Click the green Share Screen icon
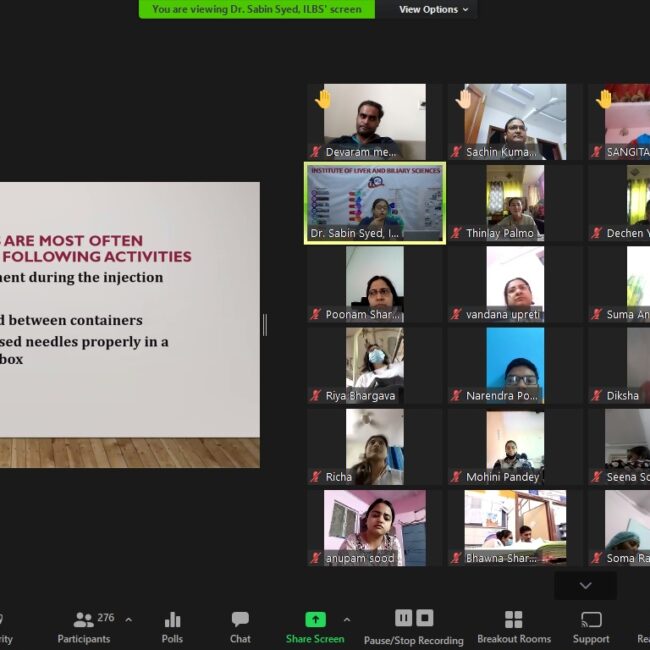Image resolution: width=650 pixels, height=650 pixels. click(315, 620)
